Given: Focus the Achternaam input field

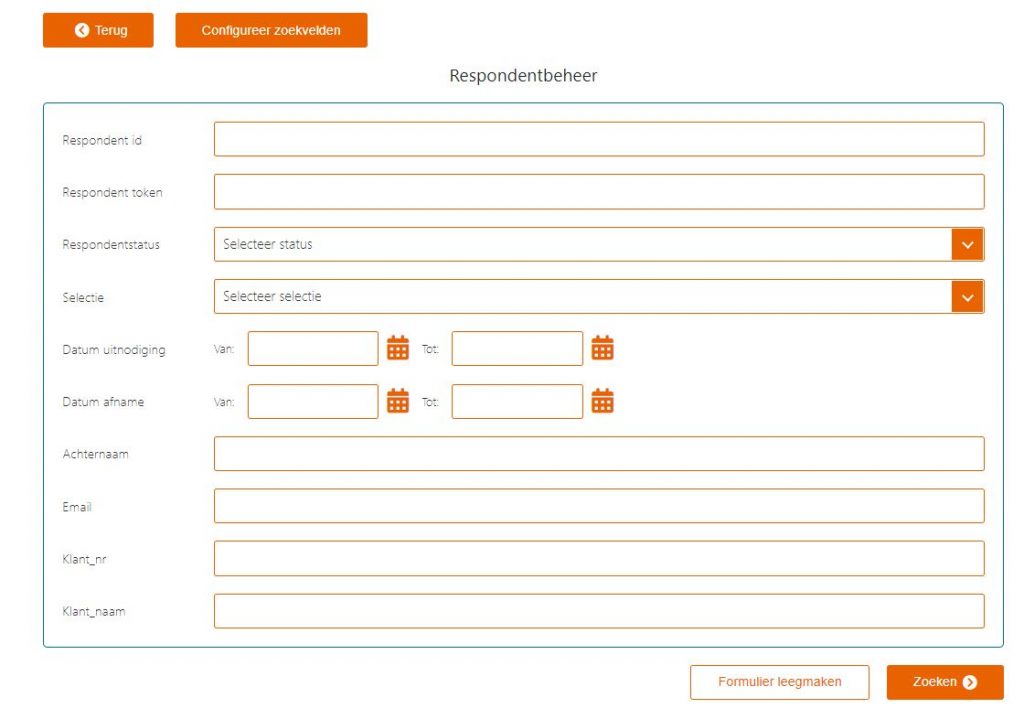Looking at the screenshot, I should (599, 453).
